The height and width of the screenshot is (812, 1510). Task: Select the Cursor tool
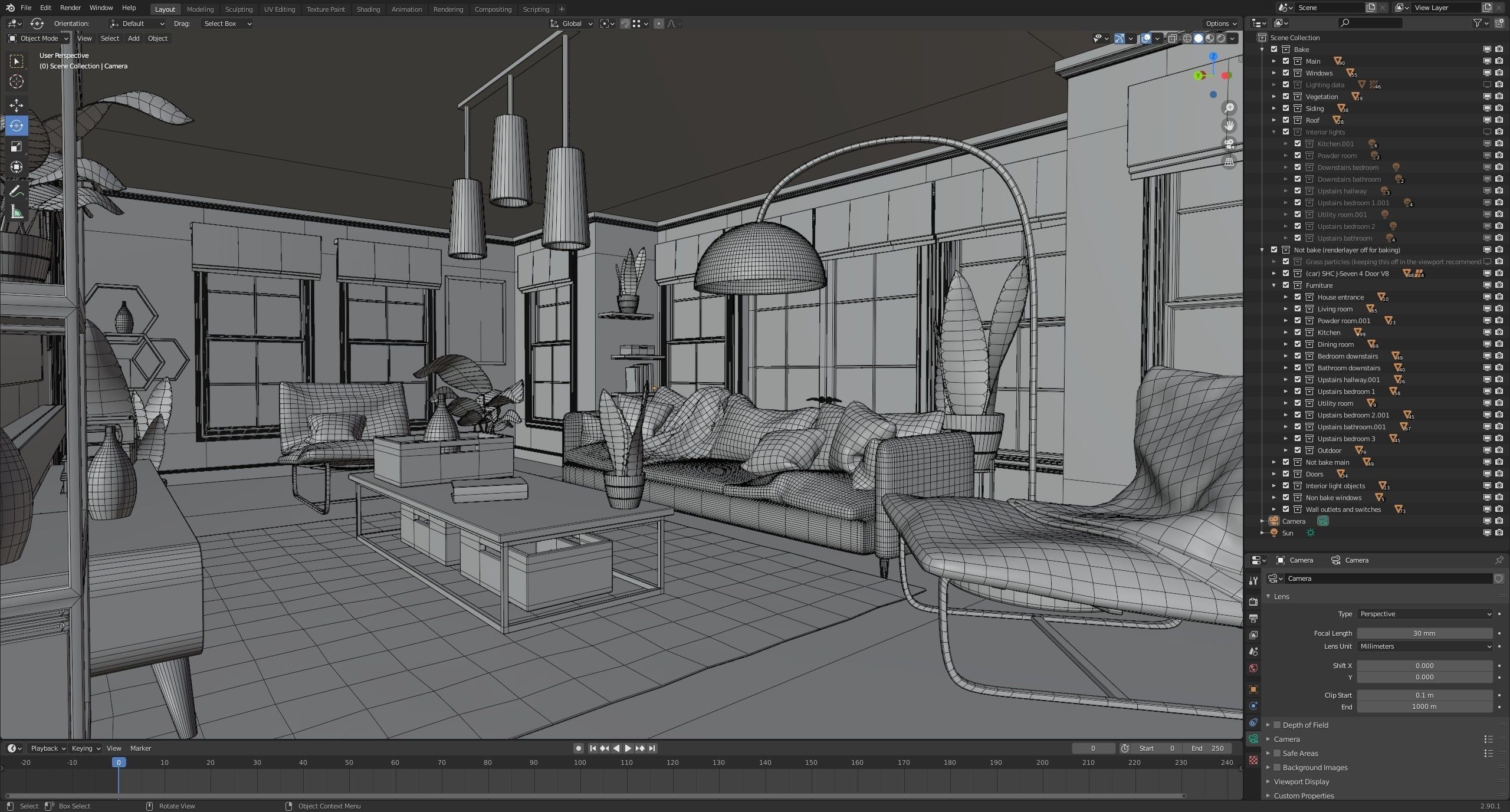click(17, 81)
